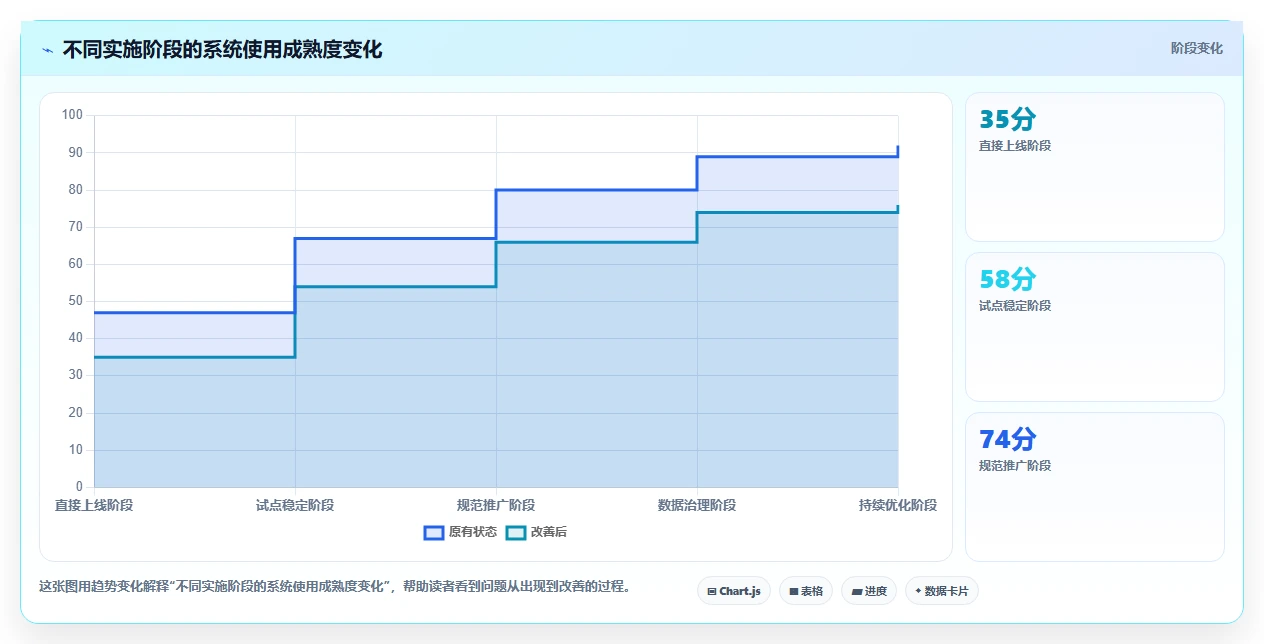Click 试点稳定阶段 caption under 58分

1015,306
